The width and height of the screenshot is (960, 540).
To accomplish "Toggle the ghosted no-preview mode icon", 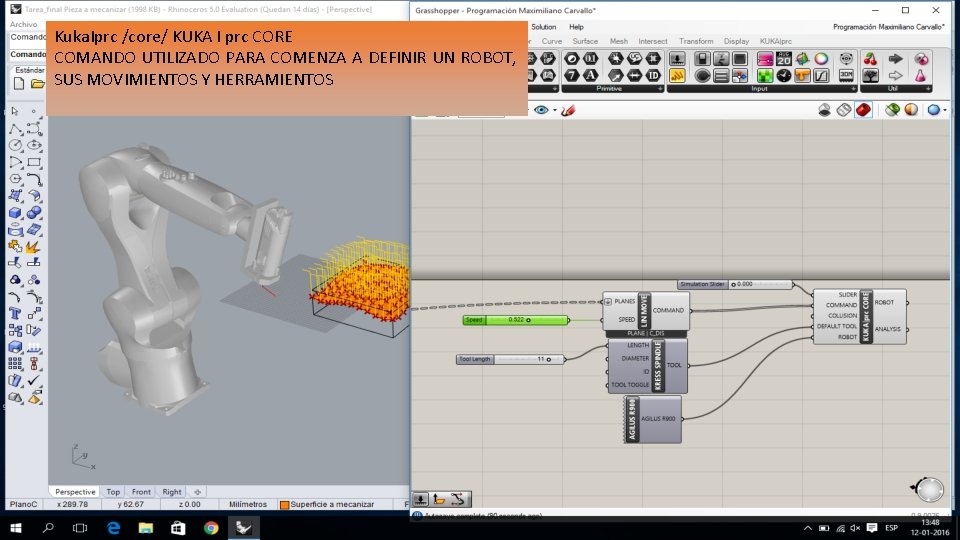I will [825, 110].
